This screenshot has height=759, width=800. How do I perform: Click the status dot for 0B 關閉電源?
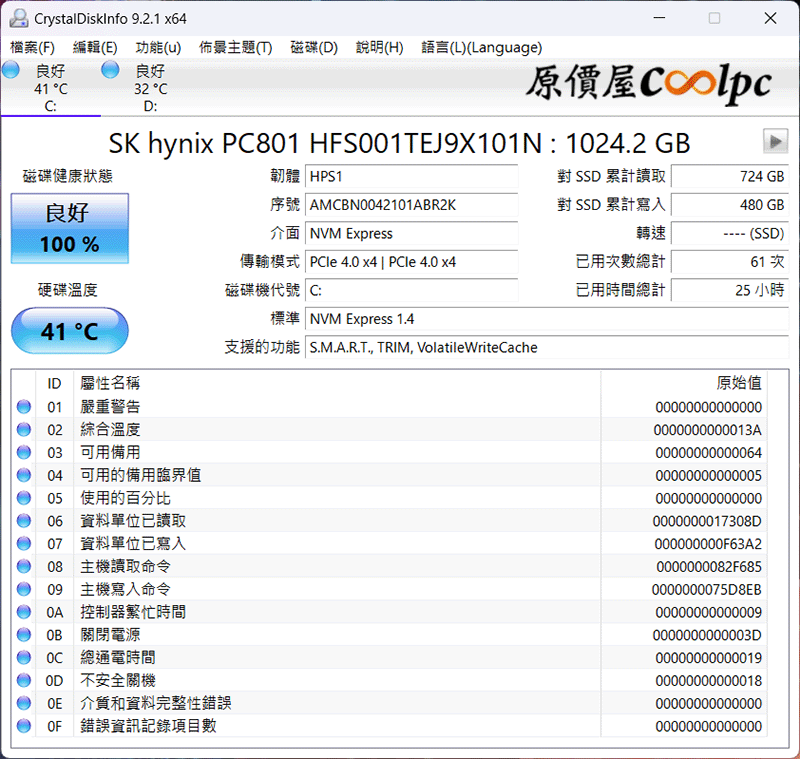point(24,635)
